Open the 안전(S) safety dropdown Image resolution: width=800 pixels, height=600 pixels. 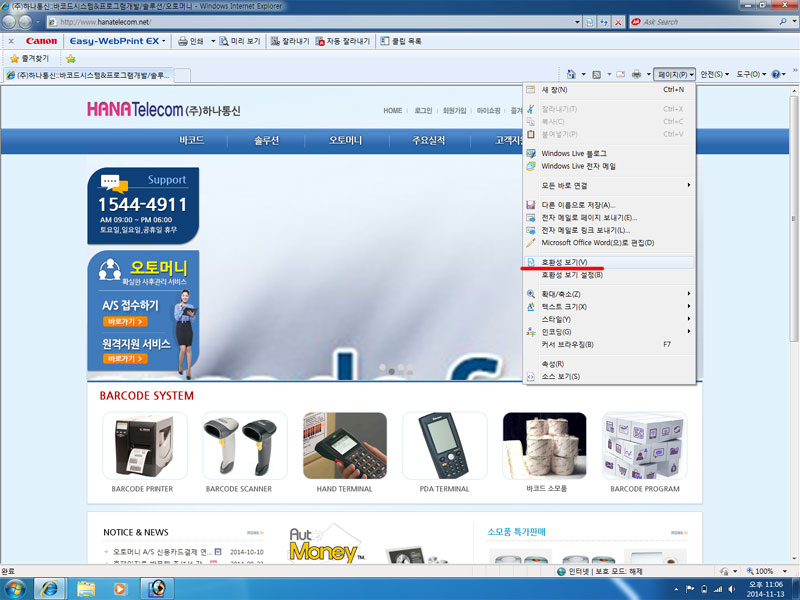[714, 74]
